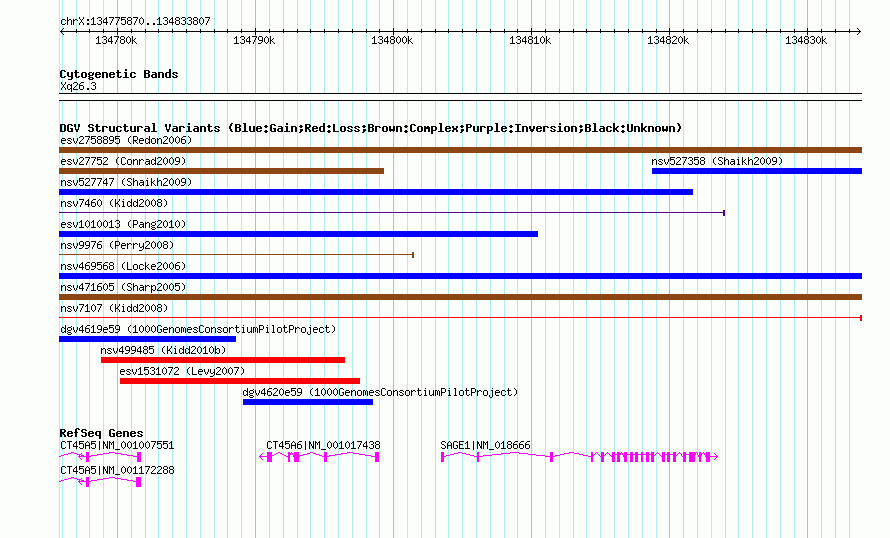
Task: Click label text 'nsv7107 (Kidd2008)'
Action: [x=114, y=308]
